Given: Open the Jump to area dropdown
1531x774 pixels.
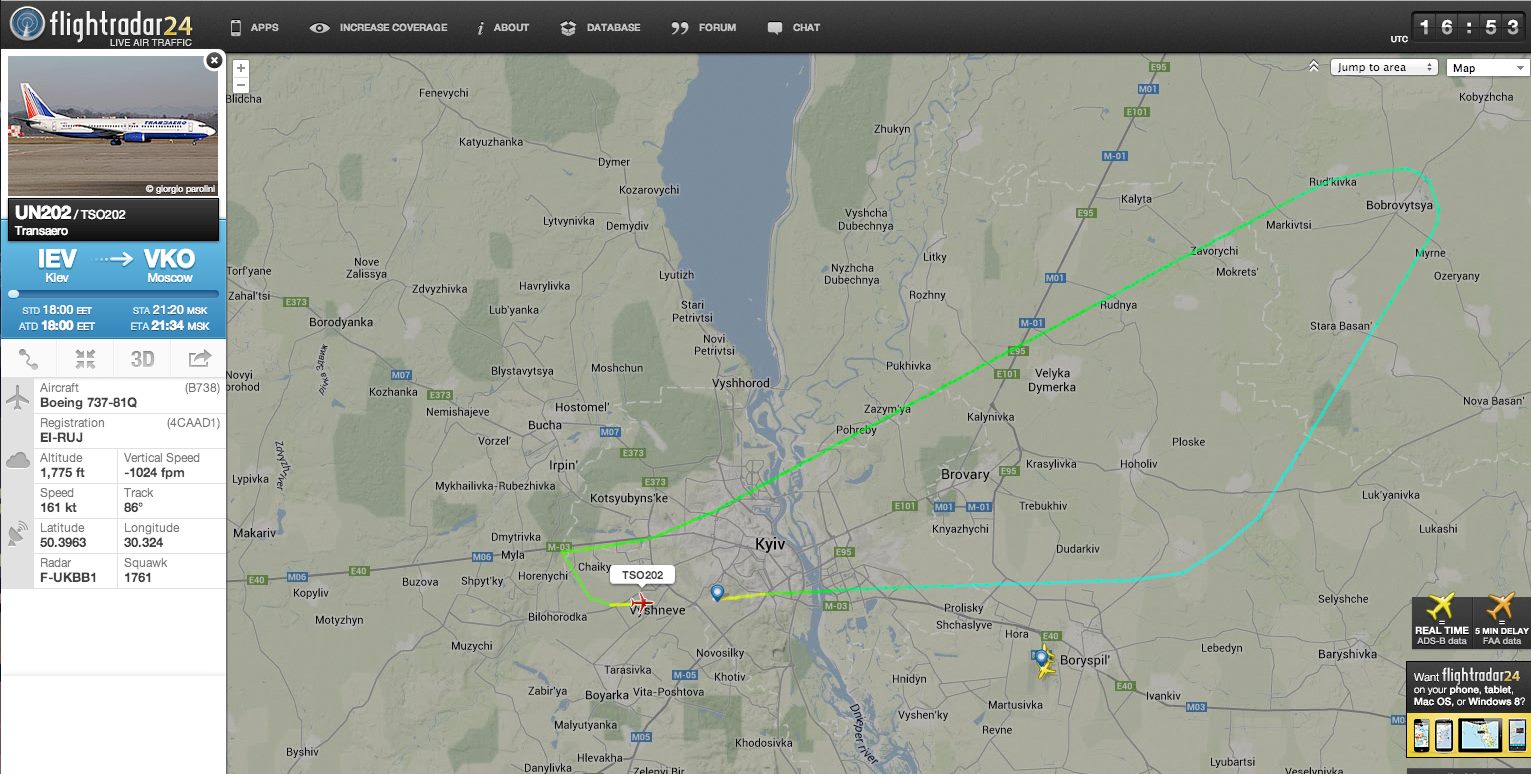Looking at the screenshot, I should (x=1384, y=67).
